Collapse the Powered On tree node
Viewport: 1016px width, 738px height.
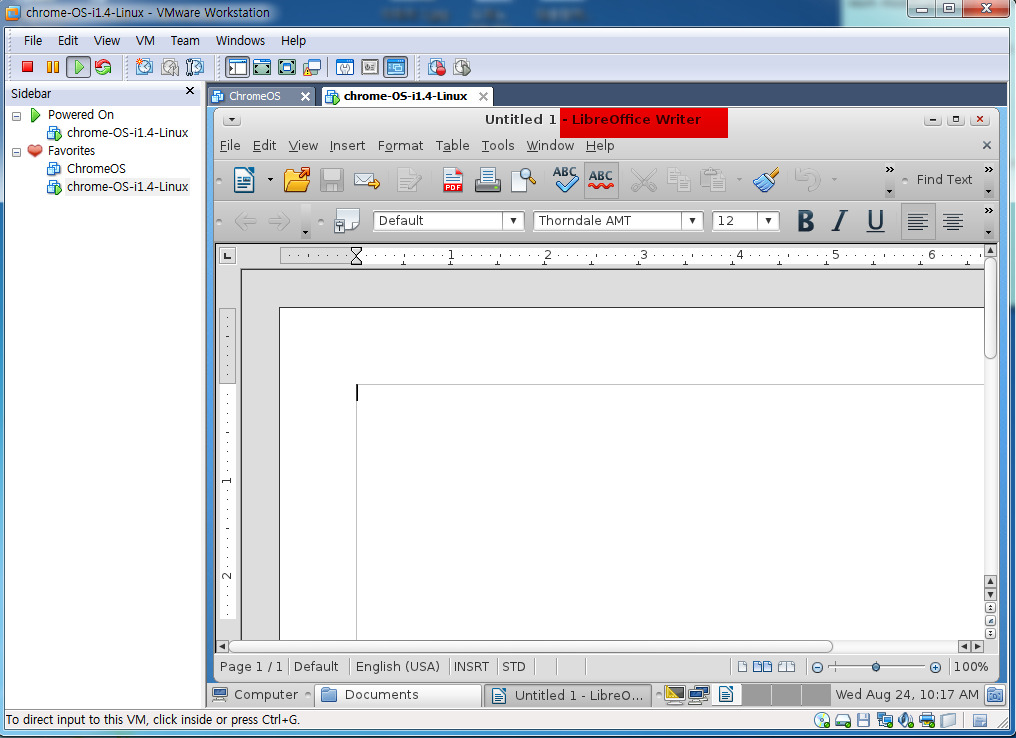click(x=17, y=115)
